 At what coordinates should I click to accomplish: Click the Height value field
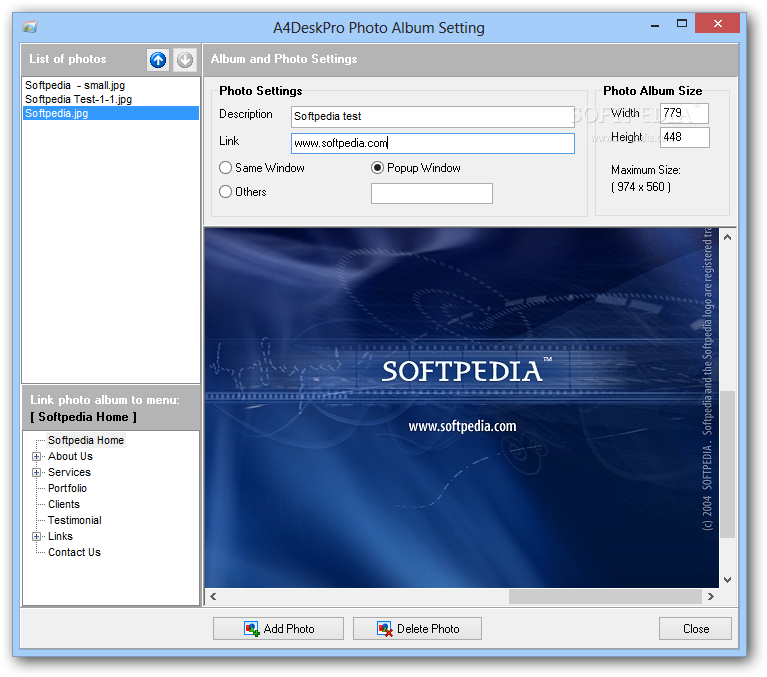pos(684,137)
